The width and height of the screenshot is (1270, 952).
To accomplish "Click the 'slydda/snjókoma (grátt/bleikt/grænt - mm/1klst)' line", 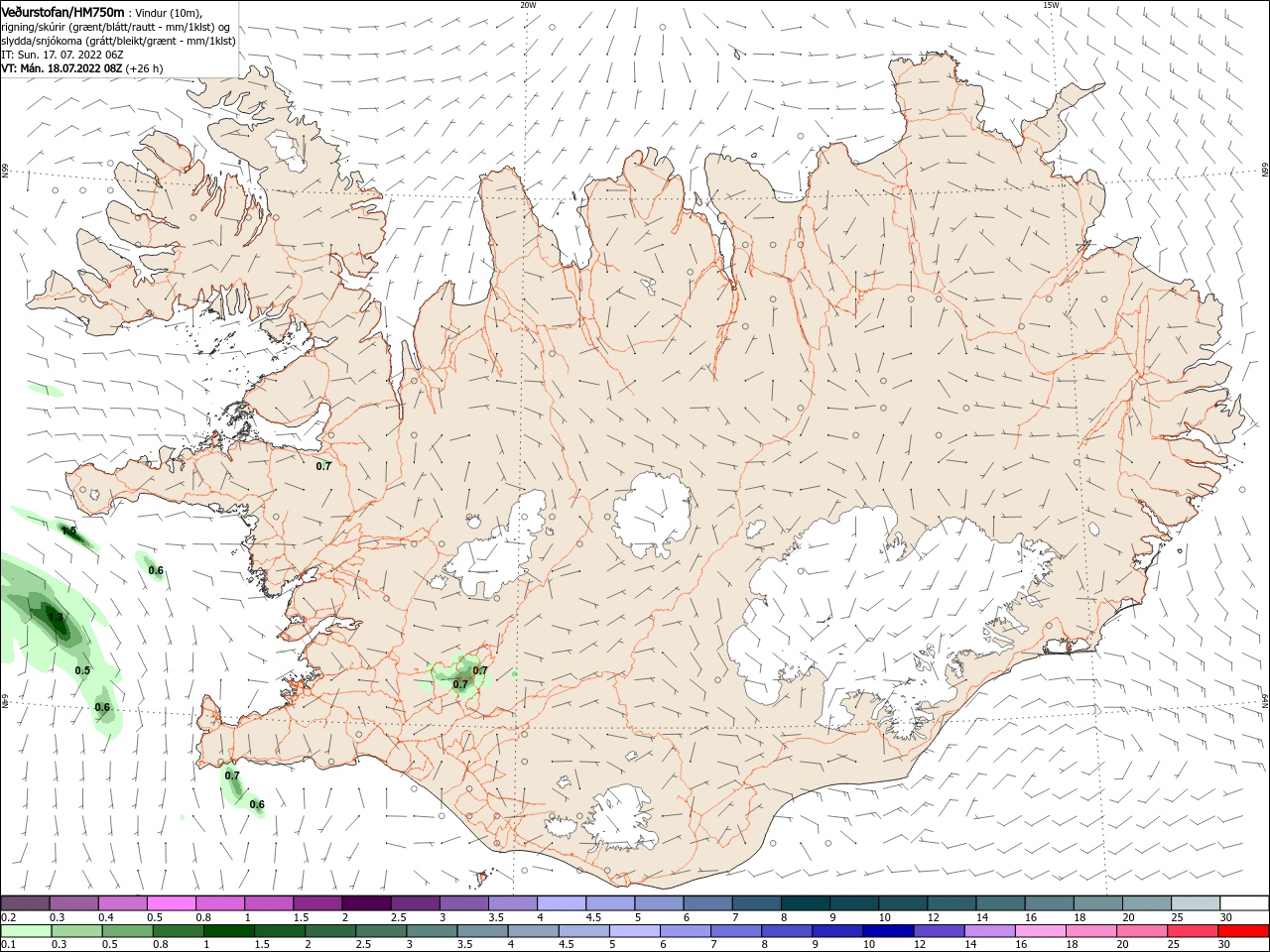I will [118, 41].
